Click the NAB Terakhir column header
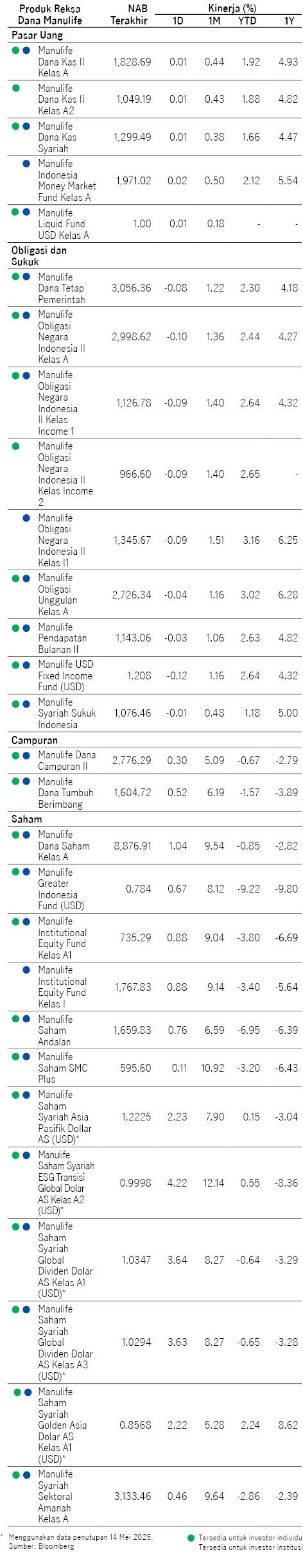This screenshot has width=303, height=1568. 128,15
